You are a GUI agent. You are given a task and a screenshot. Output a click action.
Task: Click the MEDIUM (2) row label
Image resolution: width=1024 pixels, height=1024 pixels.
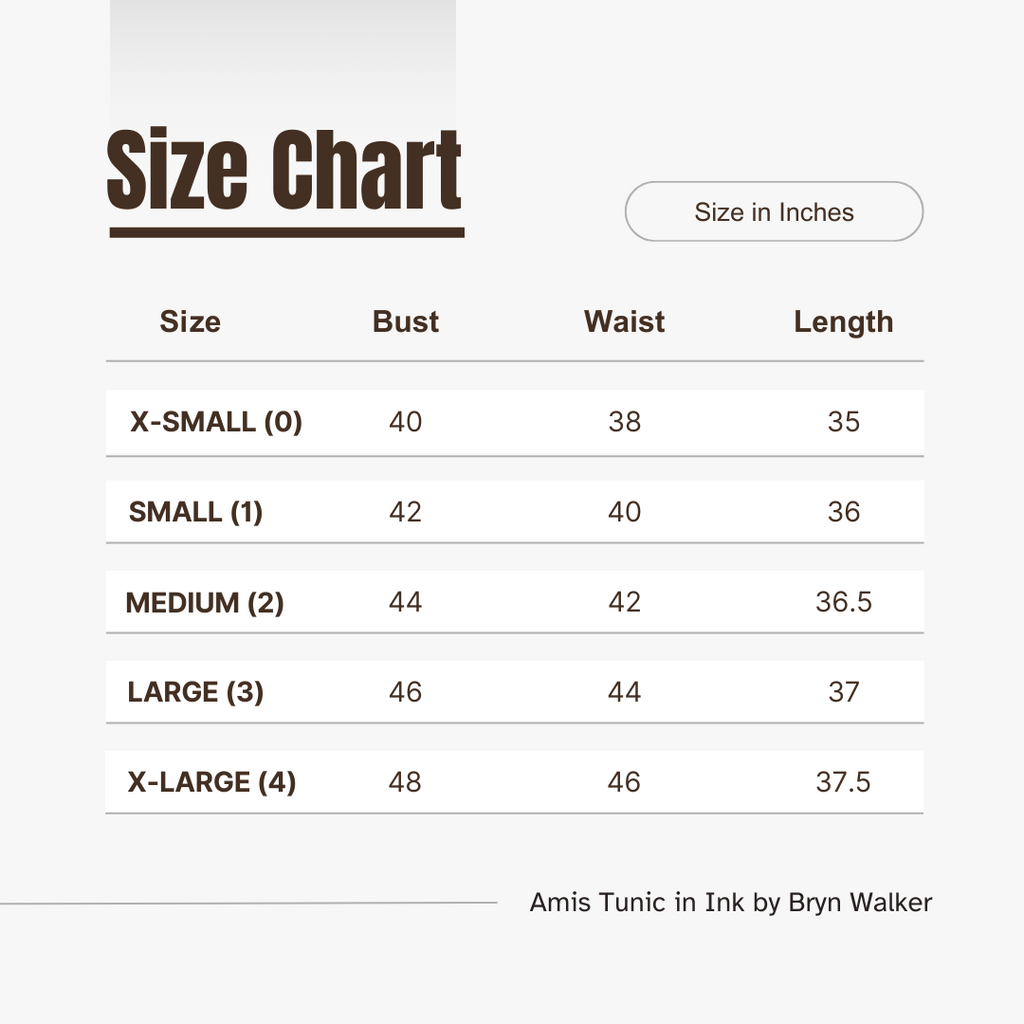pyautogui.click(x=205, y=603)
